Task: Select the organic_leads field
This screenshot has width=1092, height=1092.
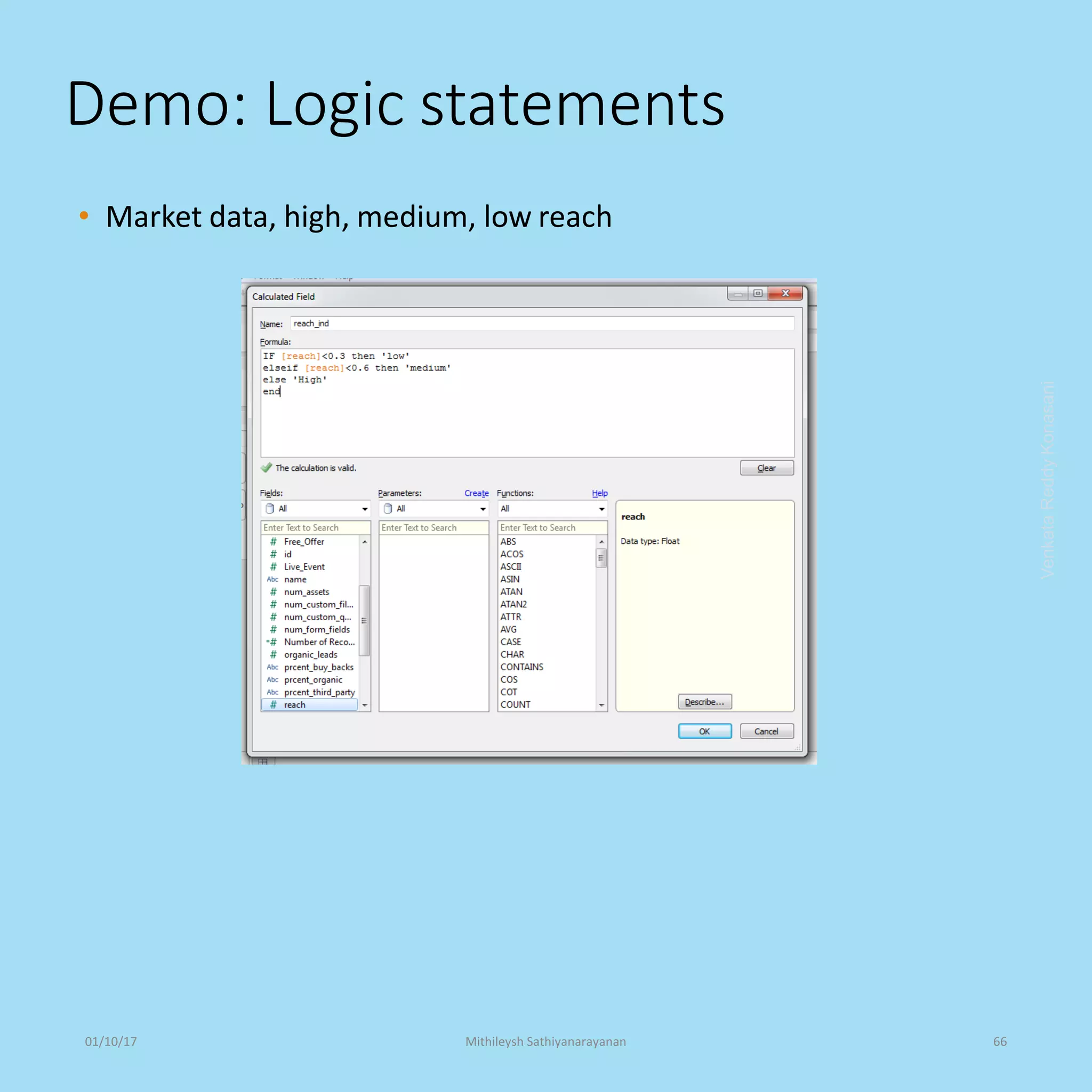Action: point(310,655)
